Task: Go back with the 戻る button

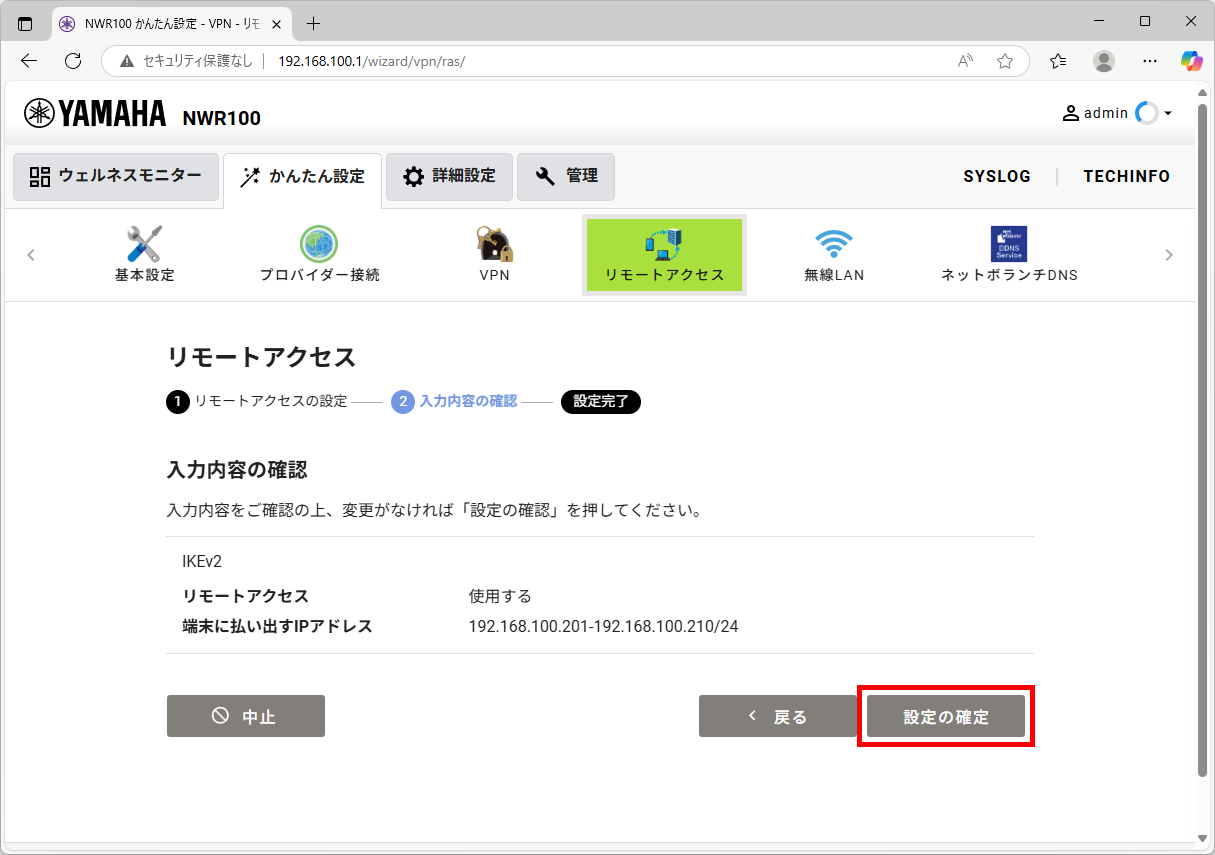Action: point(778,716)
